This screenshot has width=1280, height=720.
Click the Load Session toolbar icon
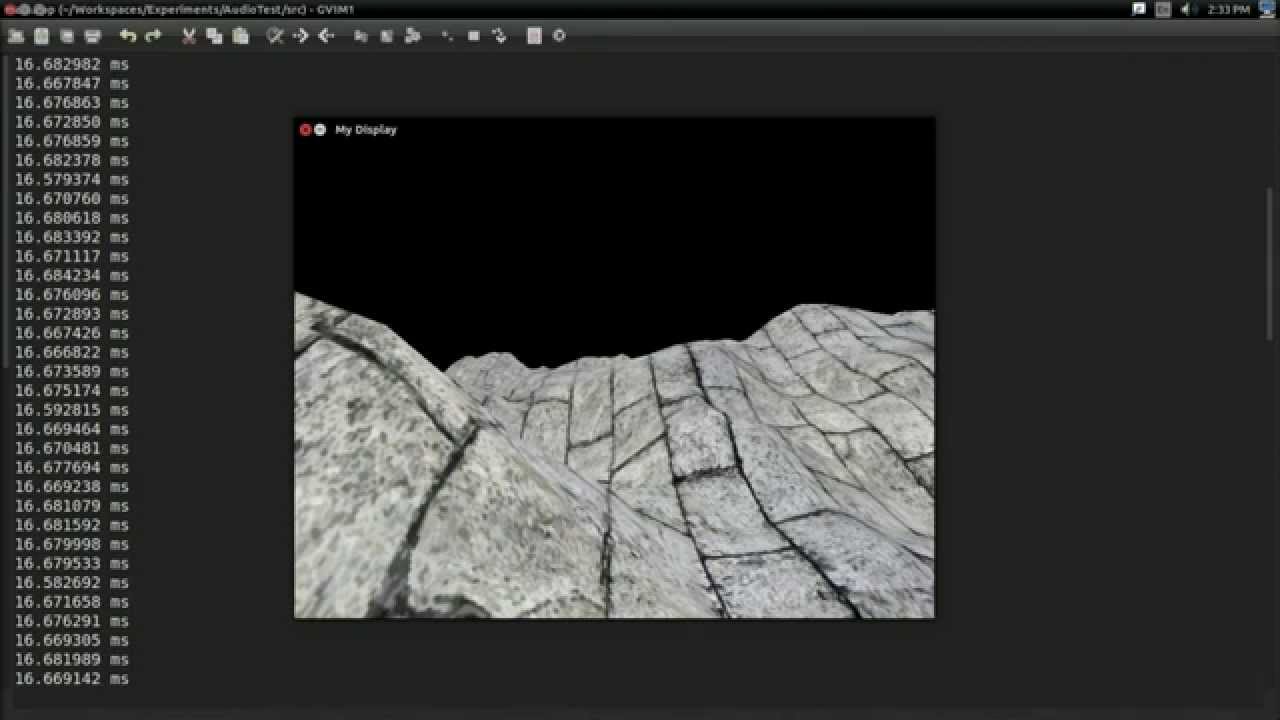(x=361, y=36)
